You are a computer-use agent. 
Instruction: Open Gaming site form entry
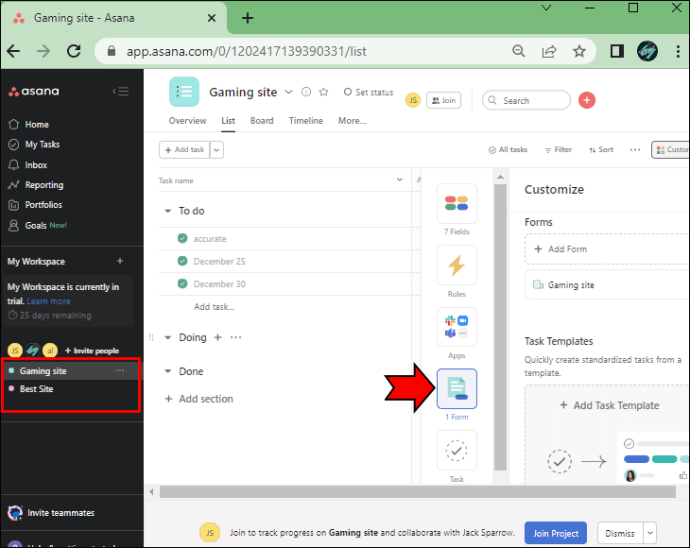pos(606,285)
